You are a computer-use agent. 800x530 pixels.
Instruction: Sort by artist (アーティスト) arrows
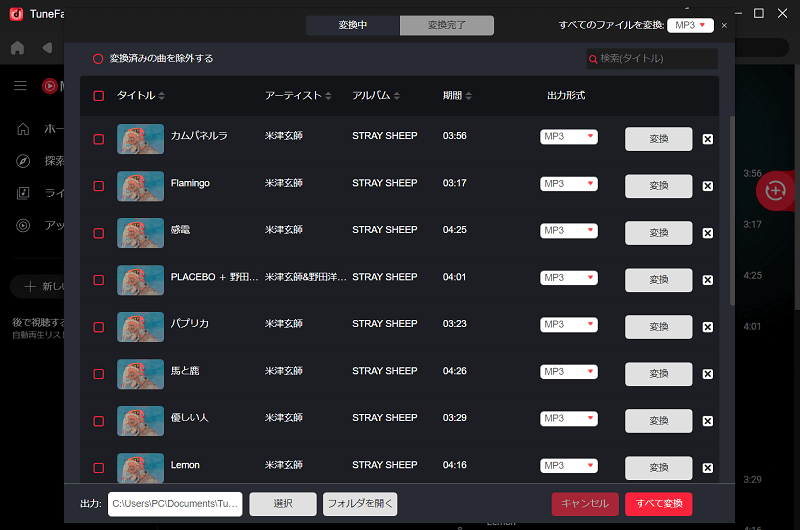(x=328, y=96)
